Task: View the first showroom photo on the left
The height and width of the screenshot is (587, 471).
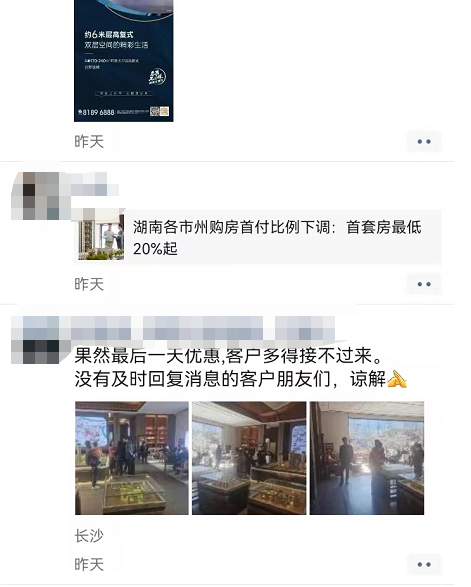Action: (132, 458)
